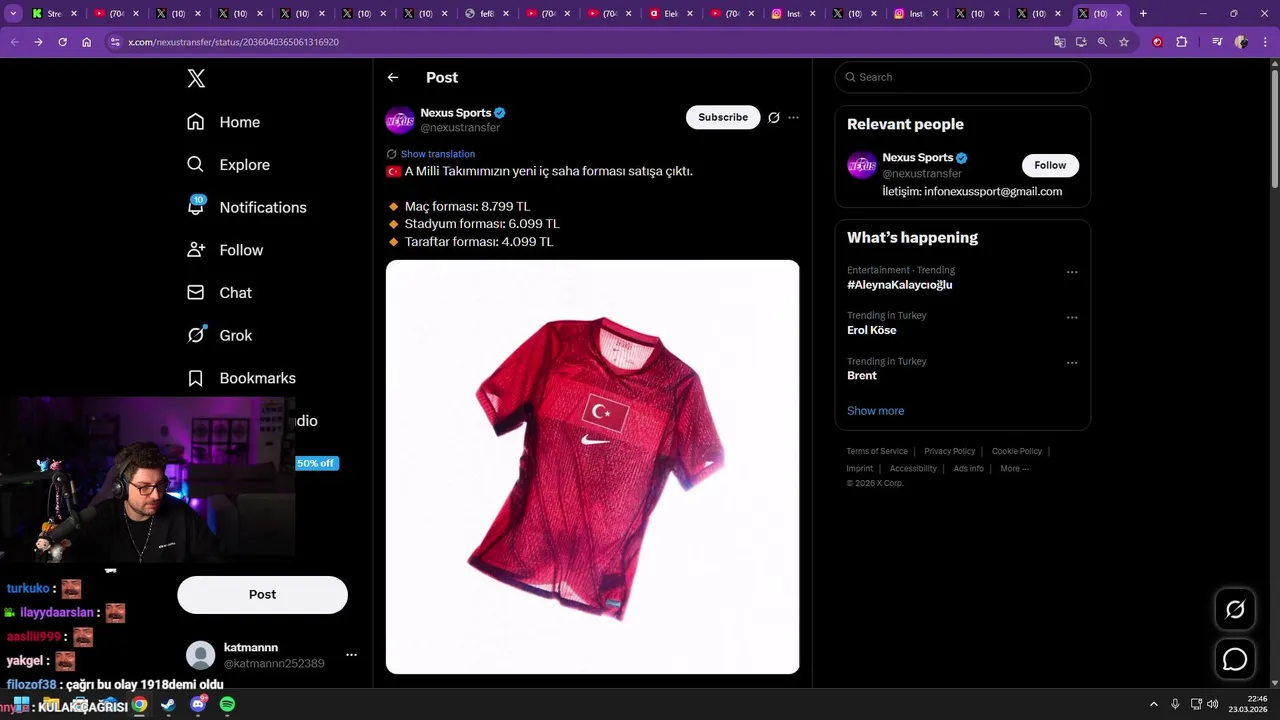Open the @nexustransfer handle on post

pyautogui.click(x=460, y=128)
